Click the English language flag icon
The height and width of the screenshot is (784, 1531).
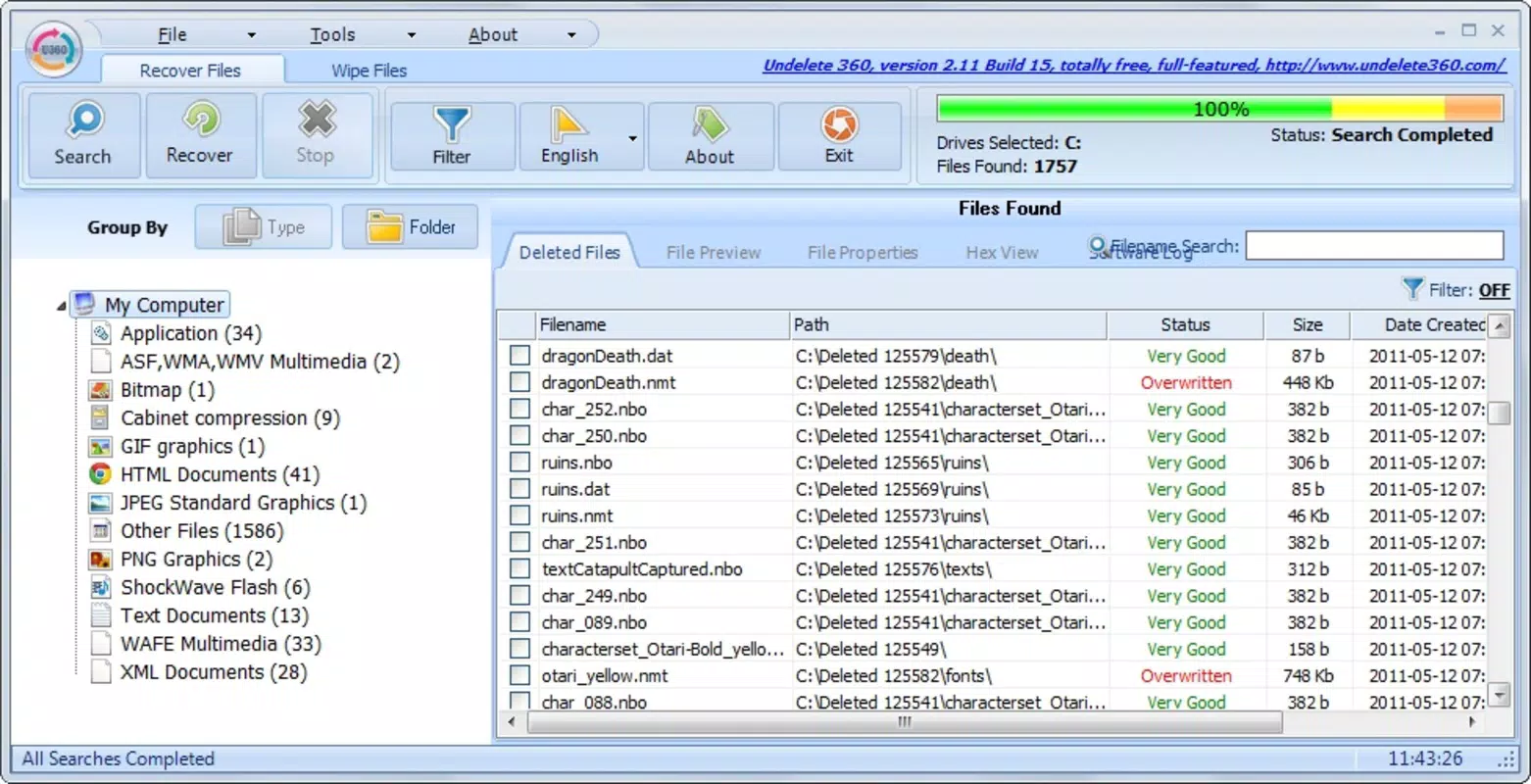point(568,124)
